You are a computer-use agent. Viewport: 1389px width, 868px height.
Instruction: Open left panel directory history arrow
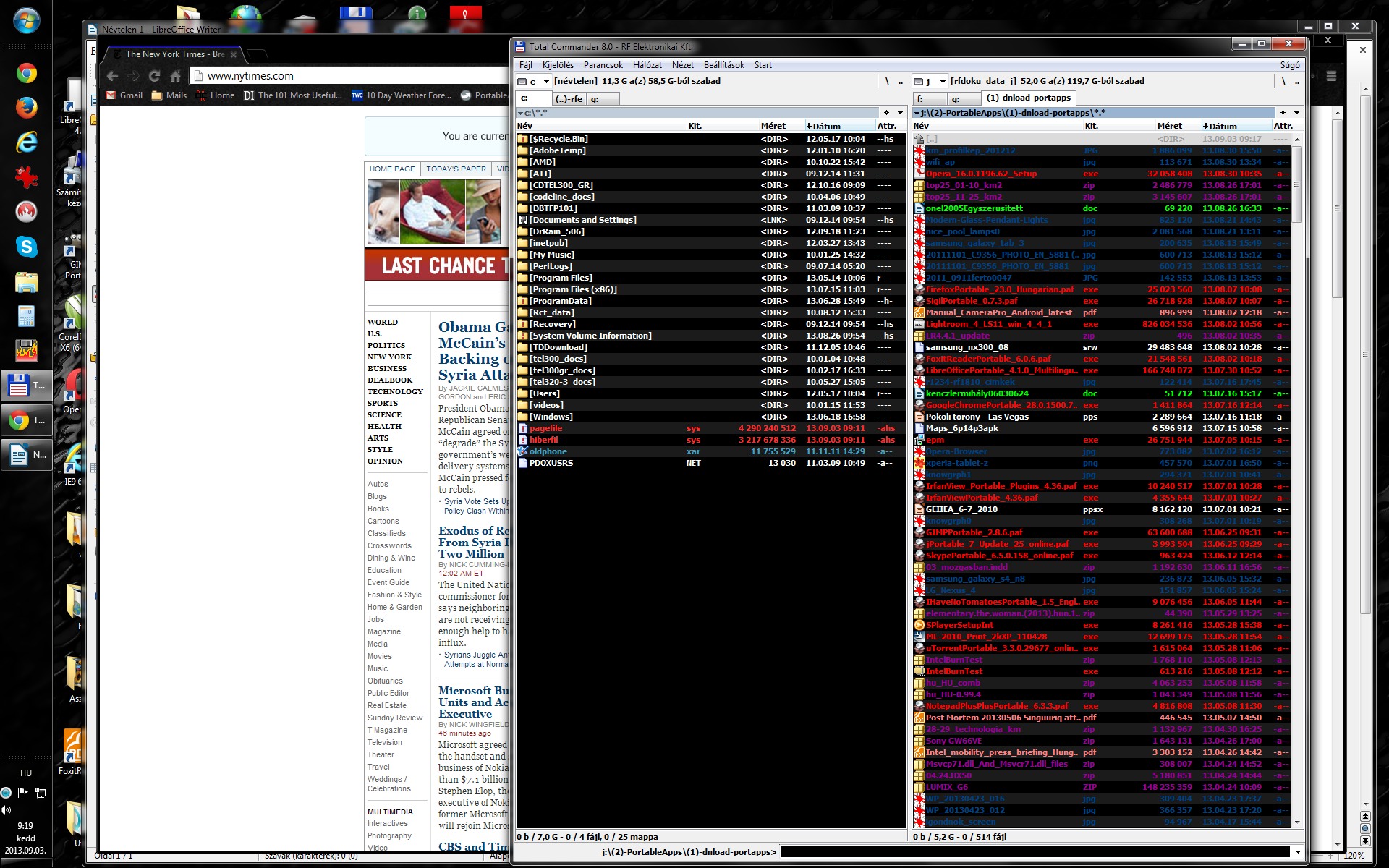tap(900, 113)
